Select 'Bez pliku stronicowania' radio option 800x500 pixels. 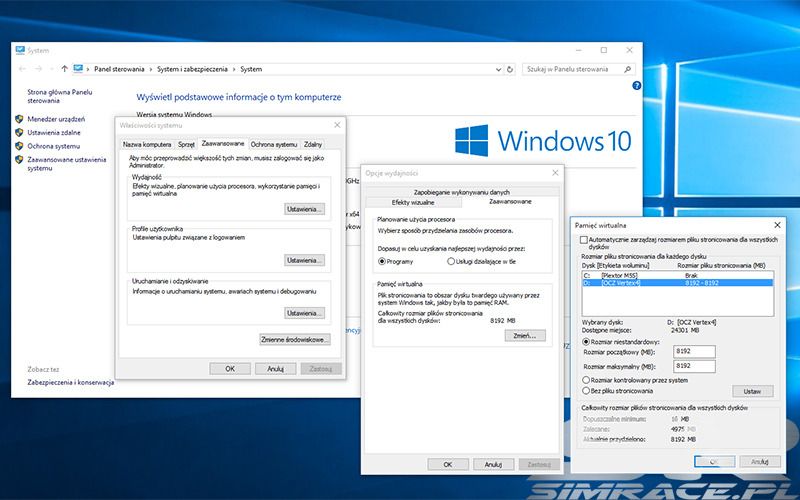[x=585, y=390]
